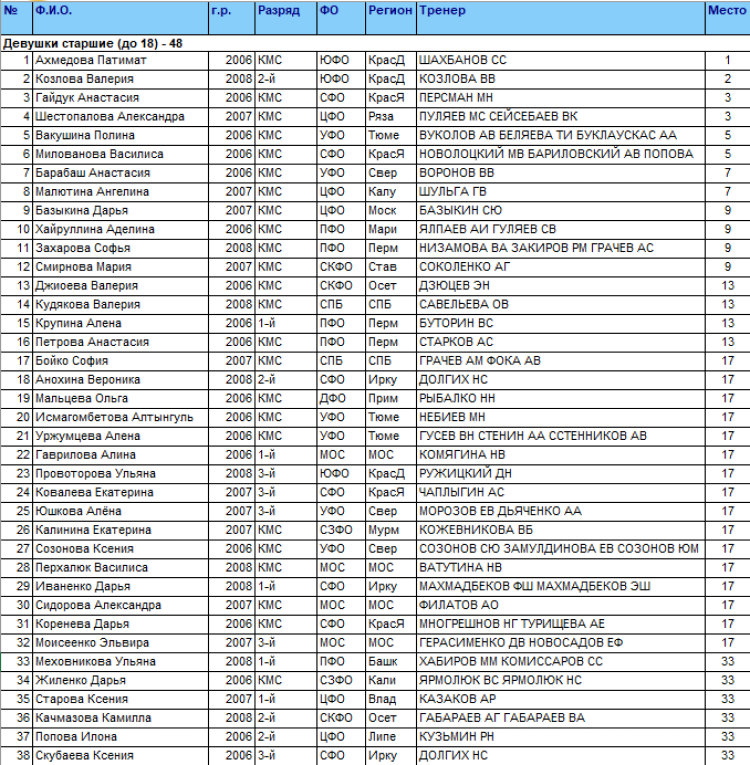
Task: Click the region cell Мурм in Калинина's row
Action: pyautogui.click(x=385, y=530)
